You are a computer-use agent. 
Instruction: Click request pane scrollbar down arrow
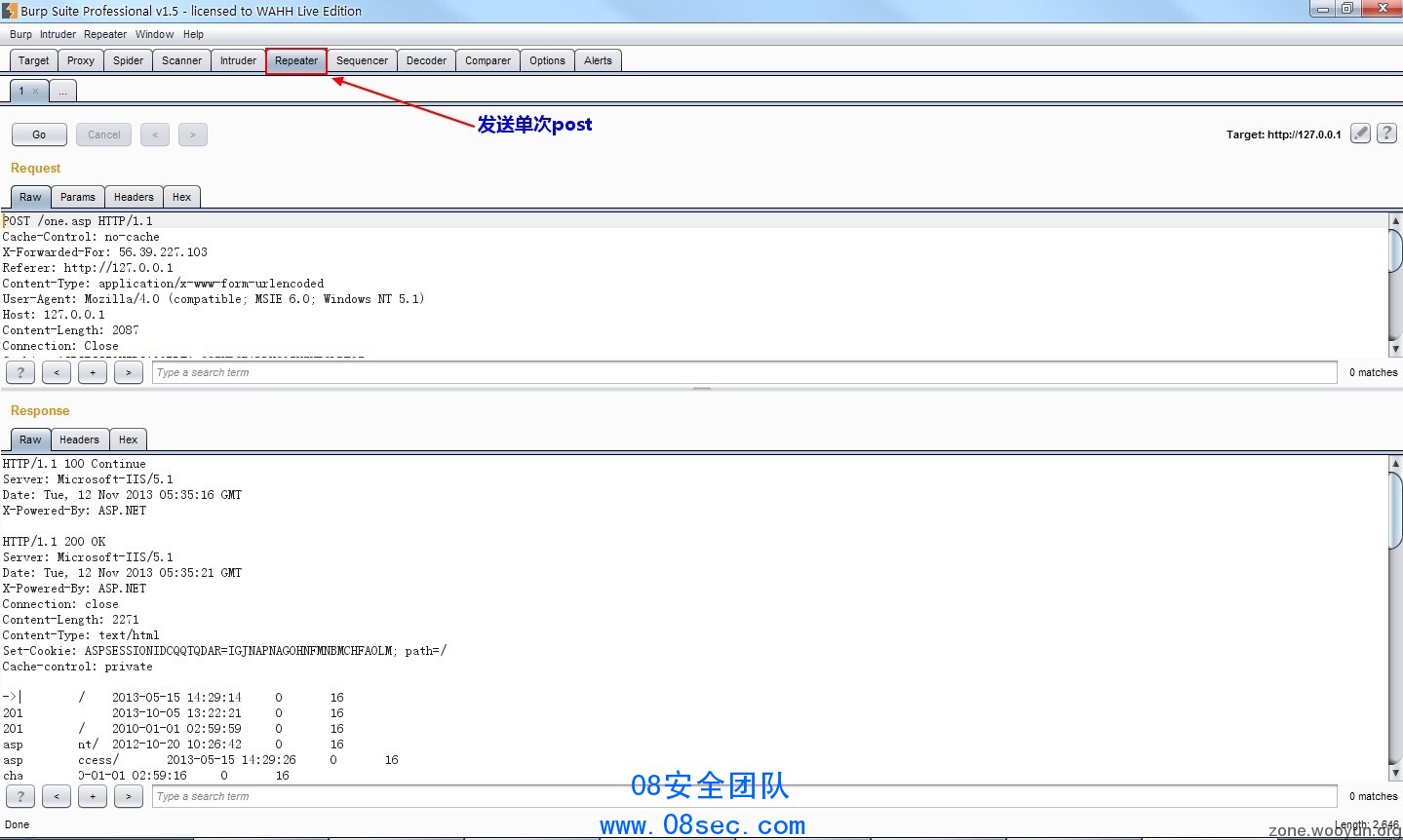(1395, 349)
